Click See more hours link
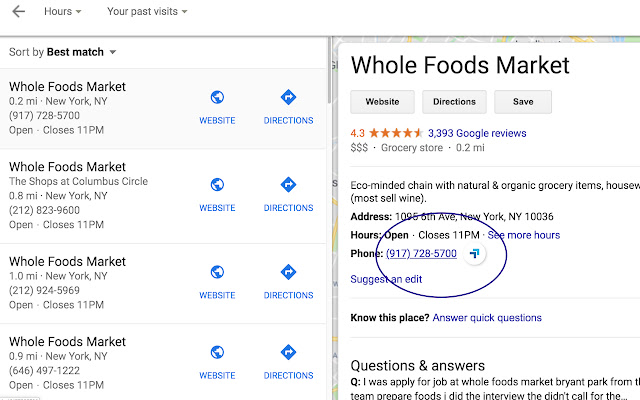 [x=523, y=235]
